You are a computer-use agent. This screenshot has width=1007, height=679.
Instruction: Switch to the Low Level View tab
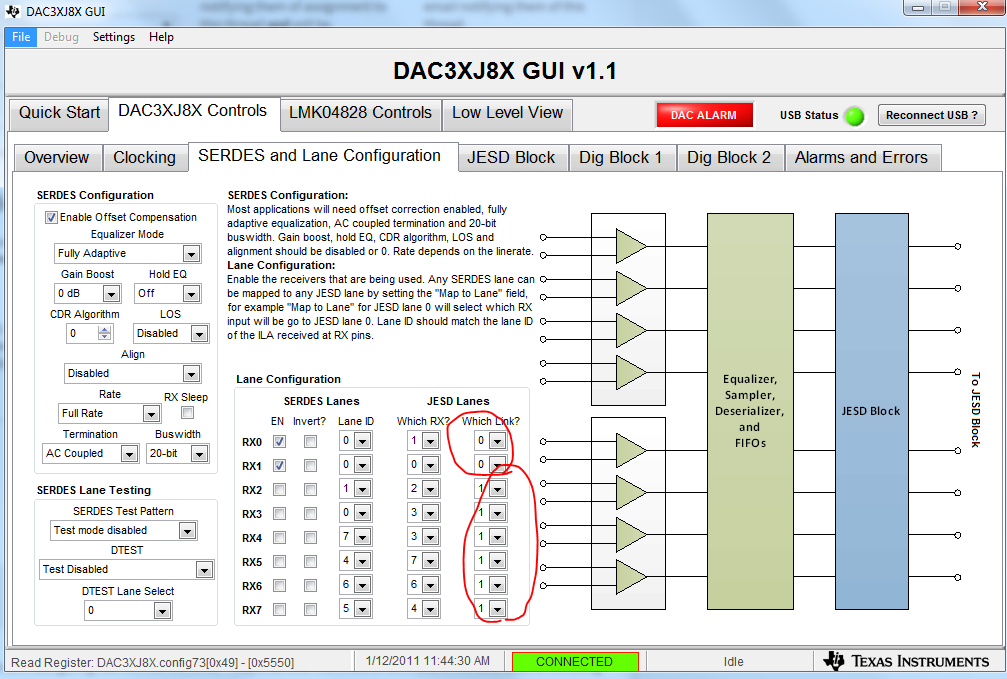(x=507, y=113)
